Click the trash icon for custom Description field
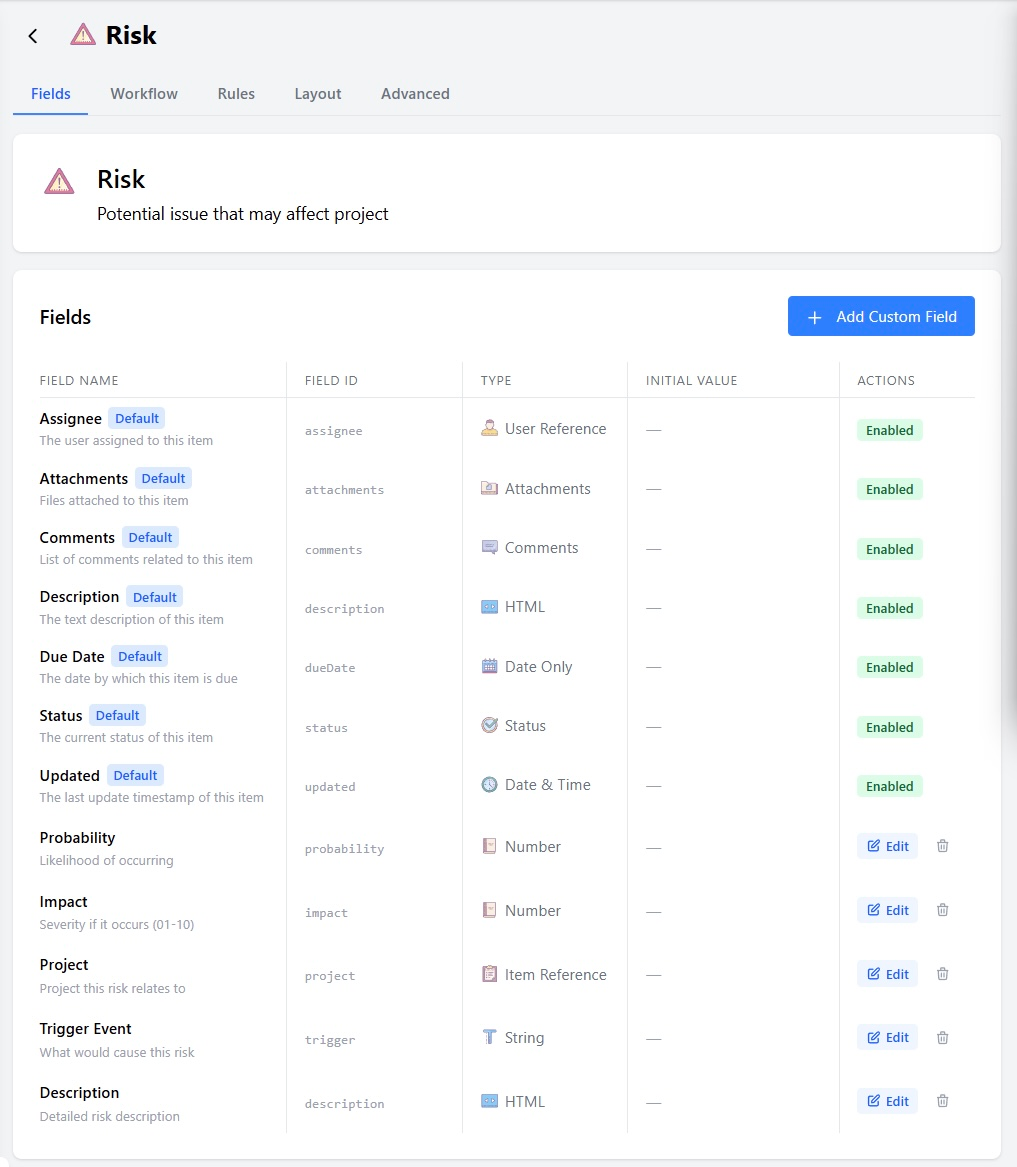Viewport: 1017px width, 1167px height. coord(943,1102)
